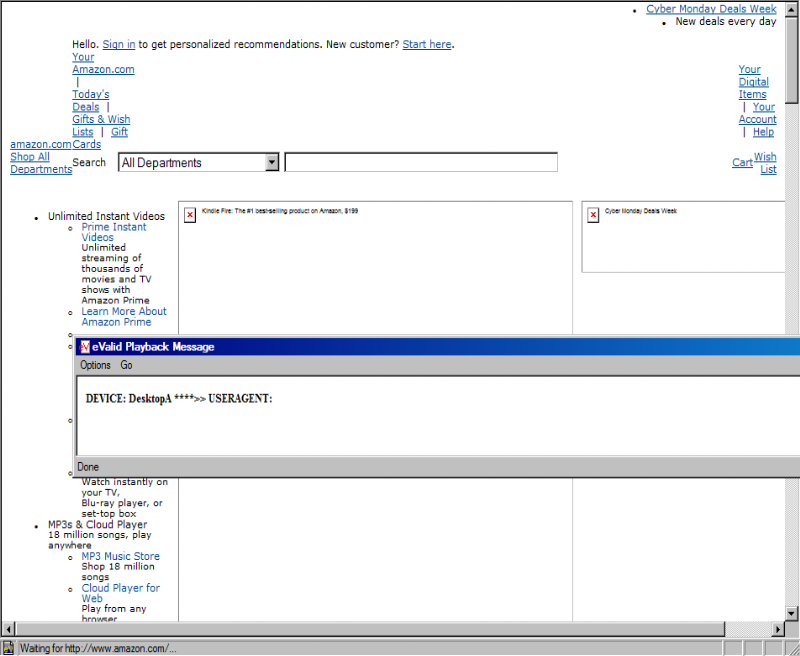The width and height of the screenshot is (800, 656).
Task: Open the Wish List link
Action: [x=765, y=163]
